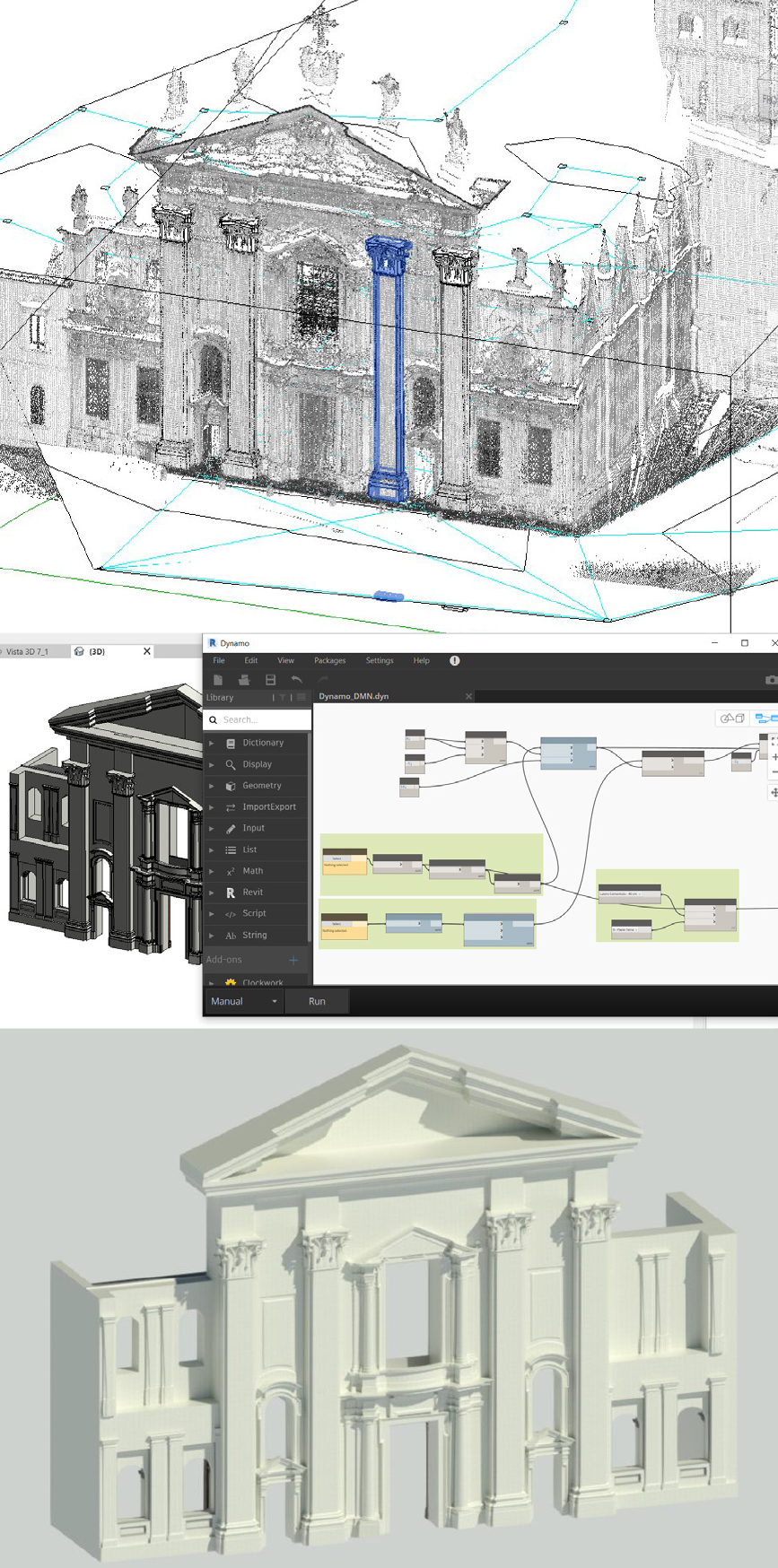Filter the library using funnel icon
Viewport: 778px width, 1568px height.
(x=282, y=697)
